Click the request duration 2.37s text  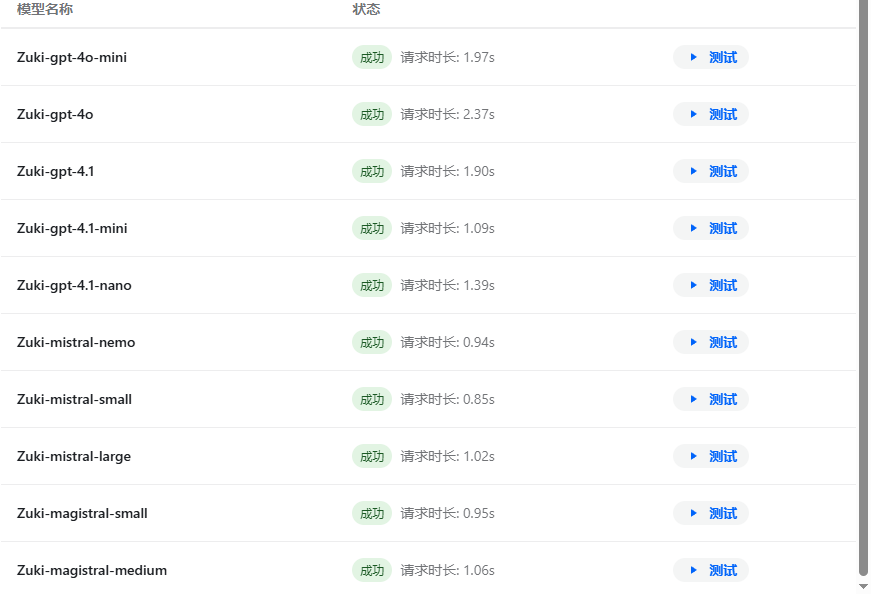click(x=447, y=115)
